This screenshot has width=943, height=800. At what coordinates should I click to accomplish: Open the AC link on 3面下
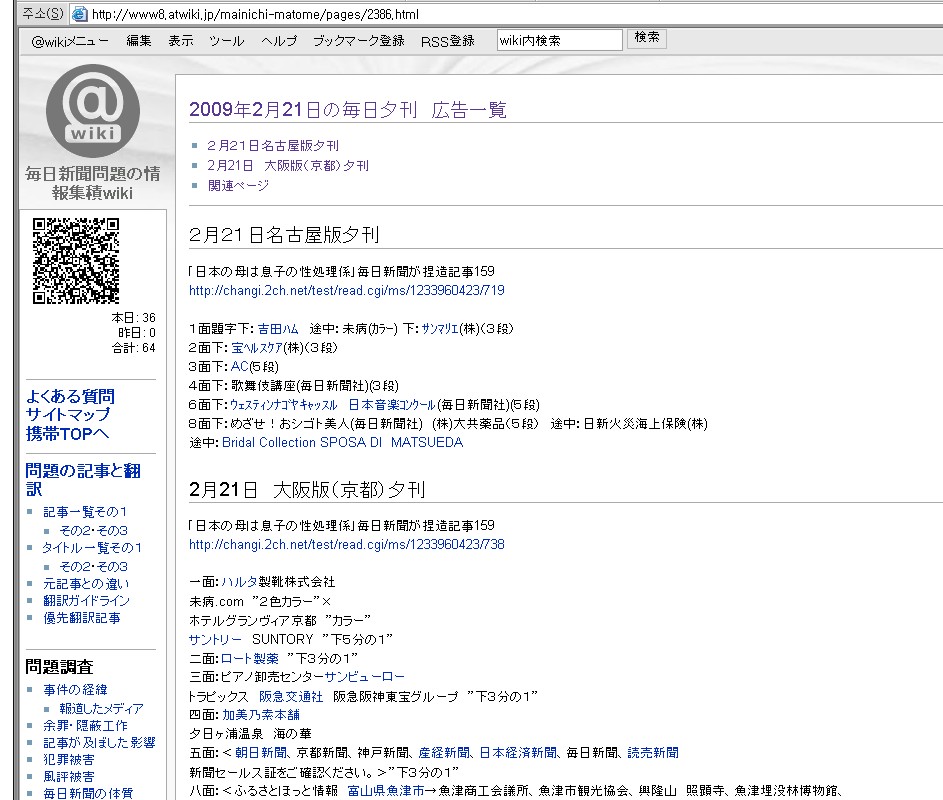(x=239, y=366)
